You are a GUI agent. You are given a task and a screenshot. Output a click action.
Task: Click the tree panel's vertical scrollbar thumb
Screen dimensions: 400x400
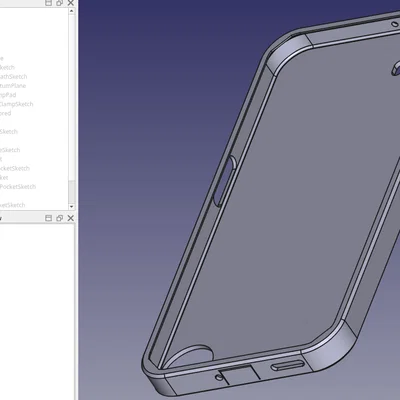pyautogui.click(x=72, y=191)
